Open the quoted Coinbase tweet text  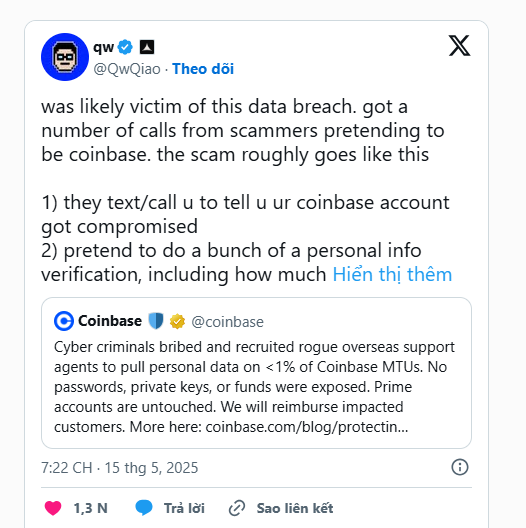(x=255, y=387)
